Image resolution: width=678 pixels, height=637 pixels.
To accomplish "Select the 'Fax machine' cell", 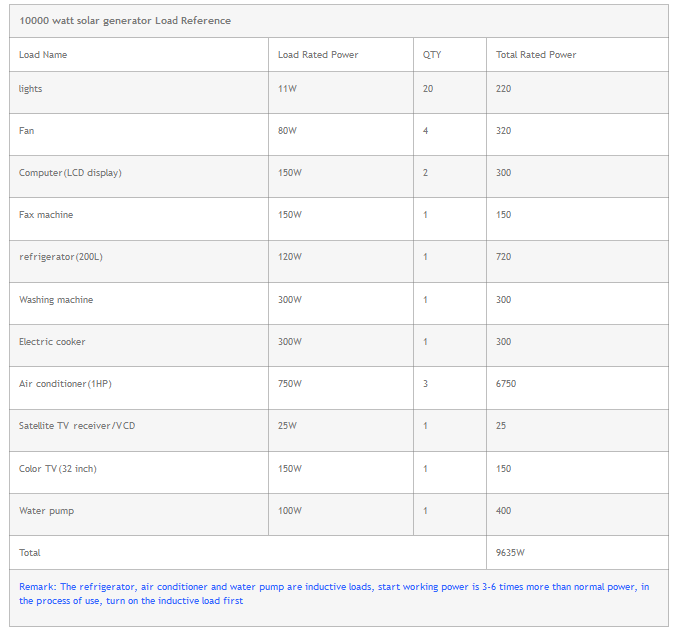I will click(46, 215).
